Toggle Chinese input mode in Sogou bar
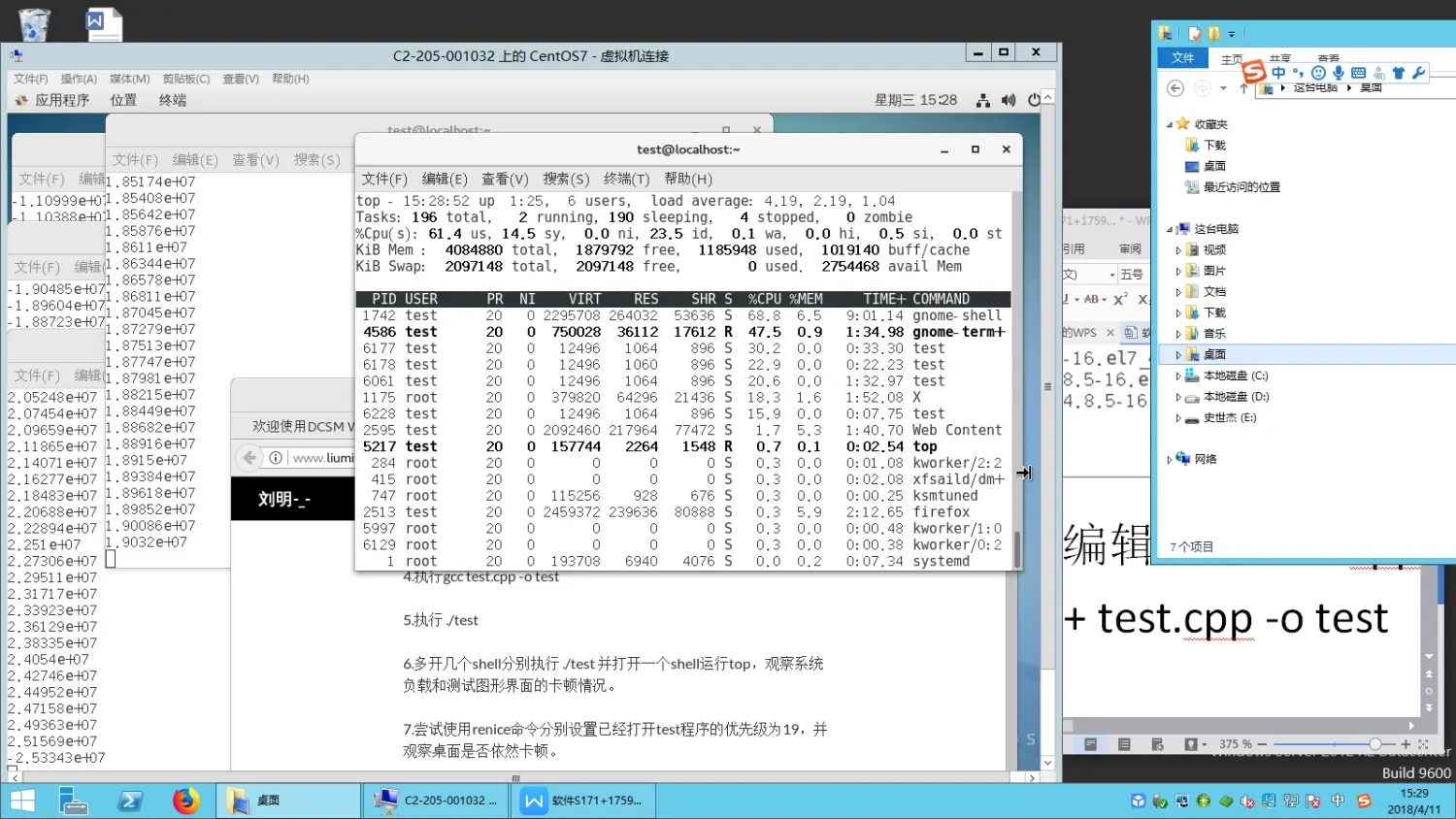 coord(1278,73)
